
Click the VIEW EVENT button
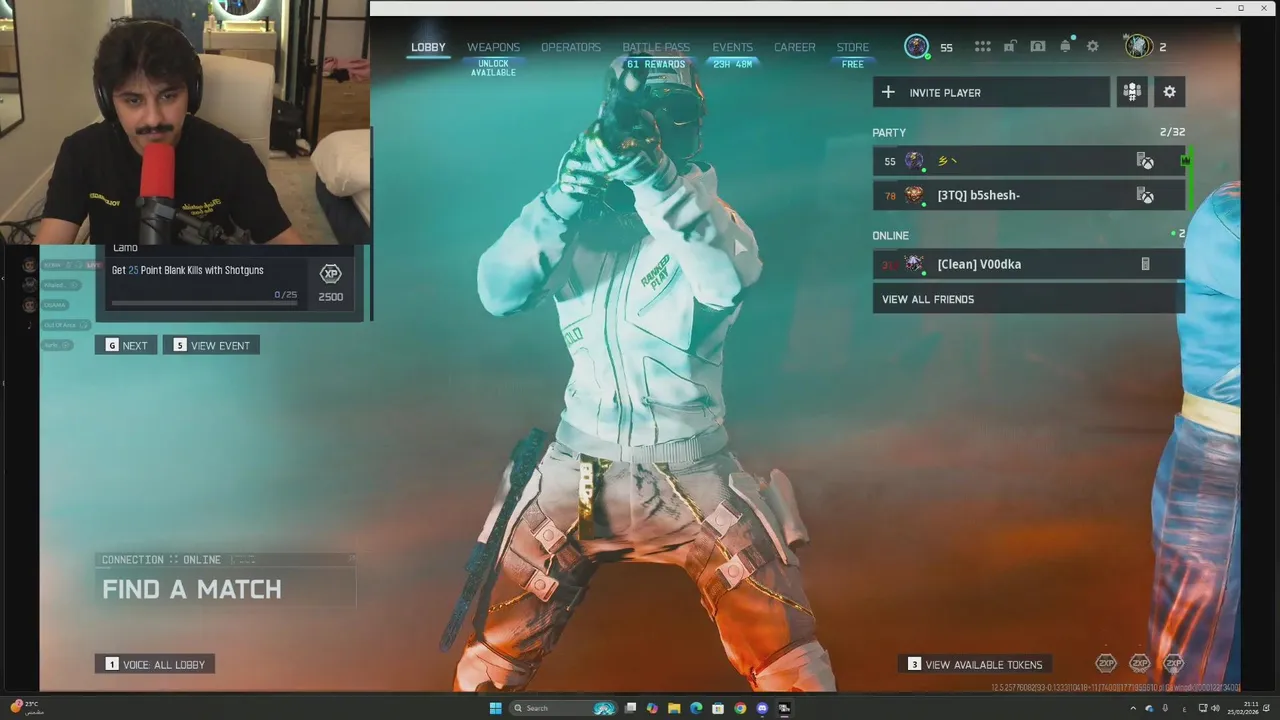pos(211,345)
